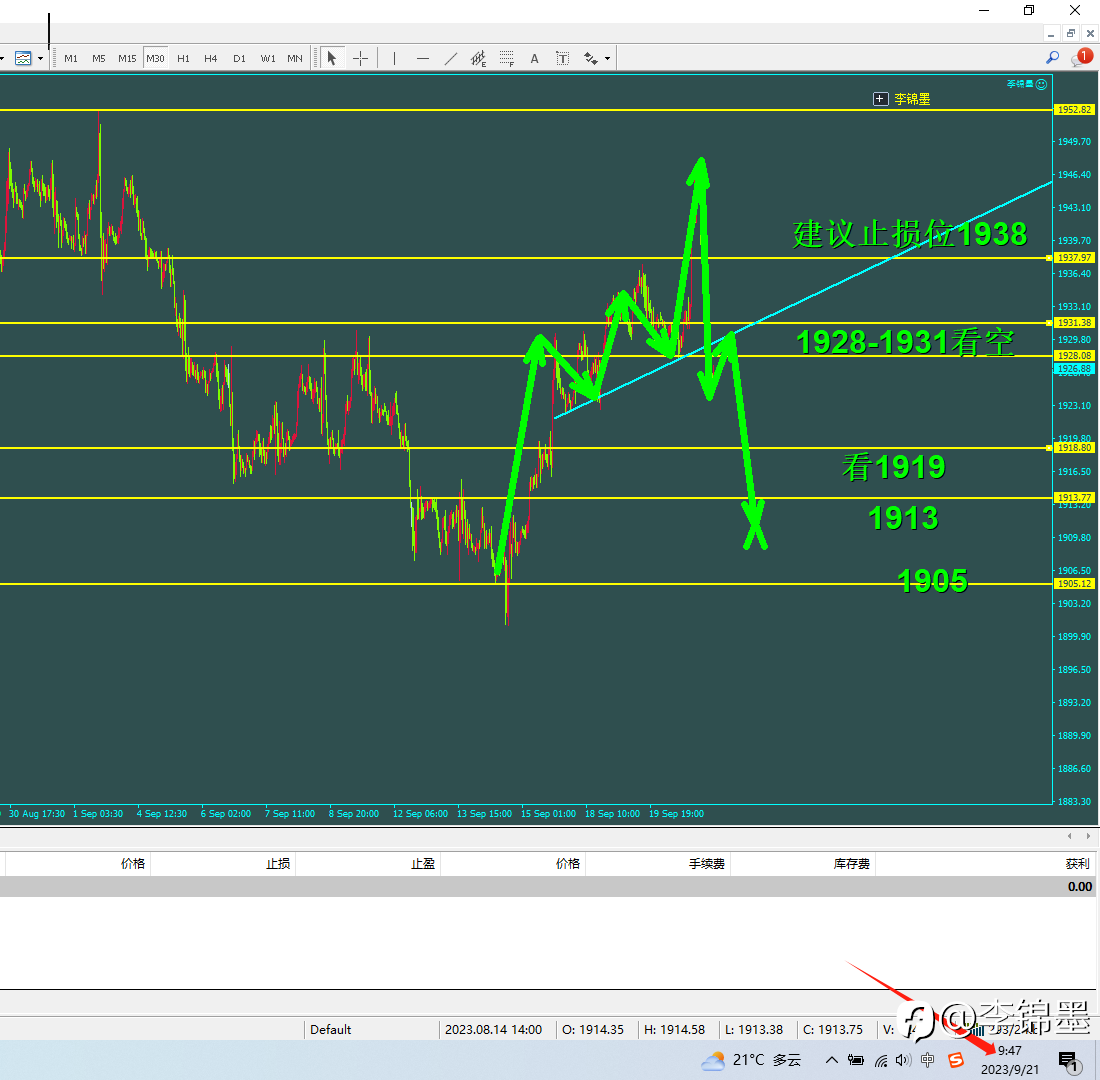Click the cyan 1926.88 current price label

1074,368
